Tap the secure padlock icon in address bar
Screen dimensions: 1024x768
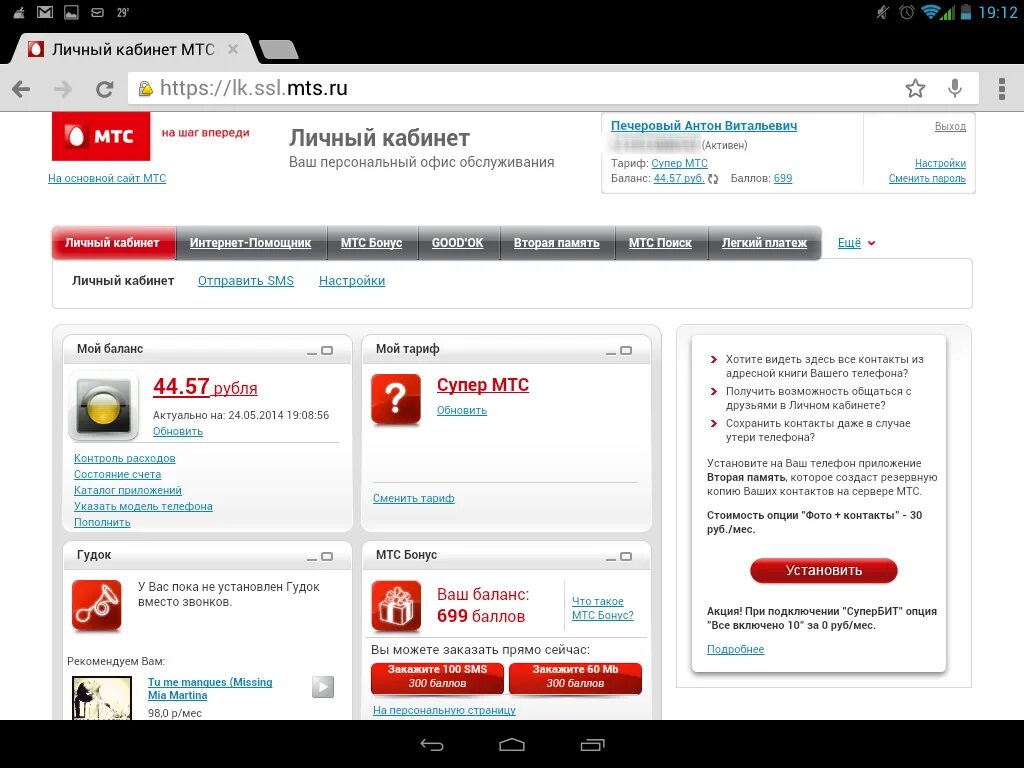tap(146, 89)
